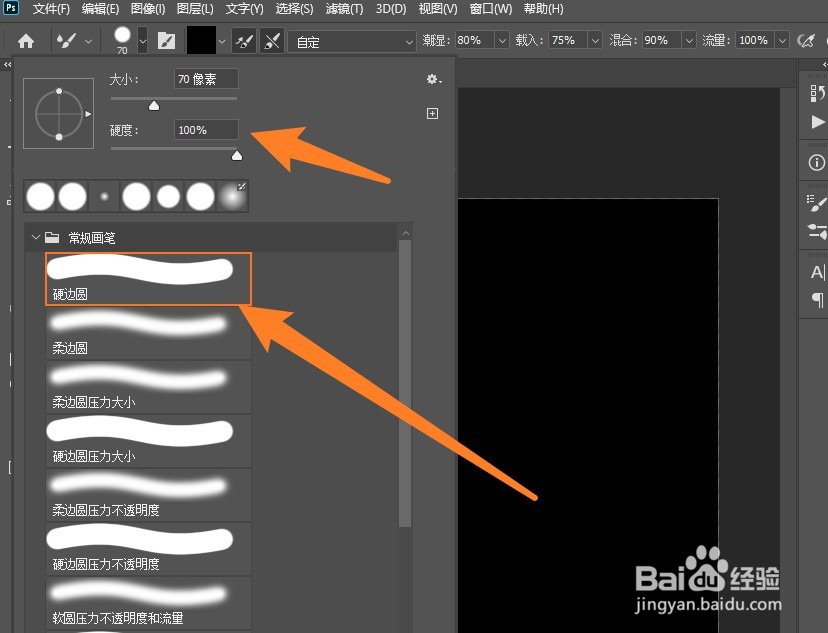Open the brush picker gear settings menu

[x=434, y=79]
